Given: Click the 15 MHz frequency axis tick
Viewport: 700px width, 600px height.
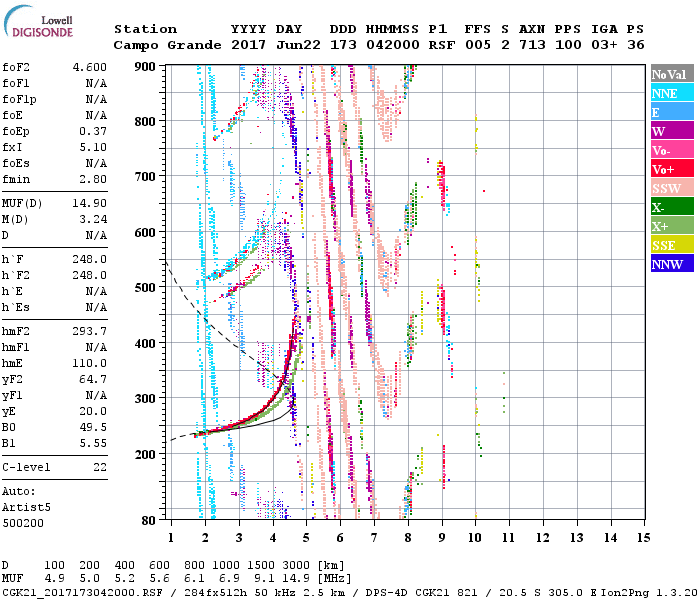Looking at the screenshot, I should coord(643,537).
